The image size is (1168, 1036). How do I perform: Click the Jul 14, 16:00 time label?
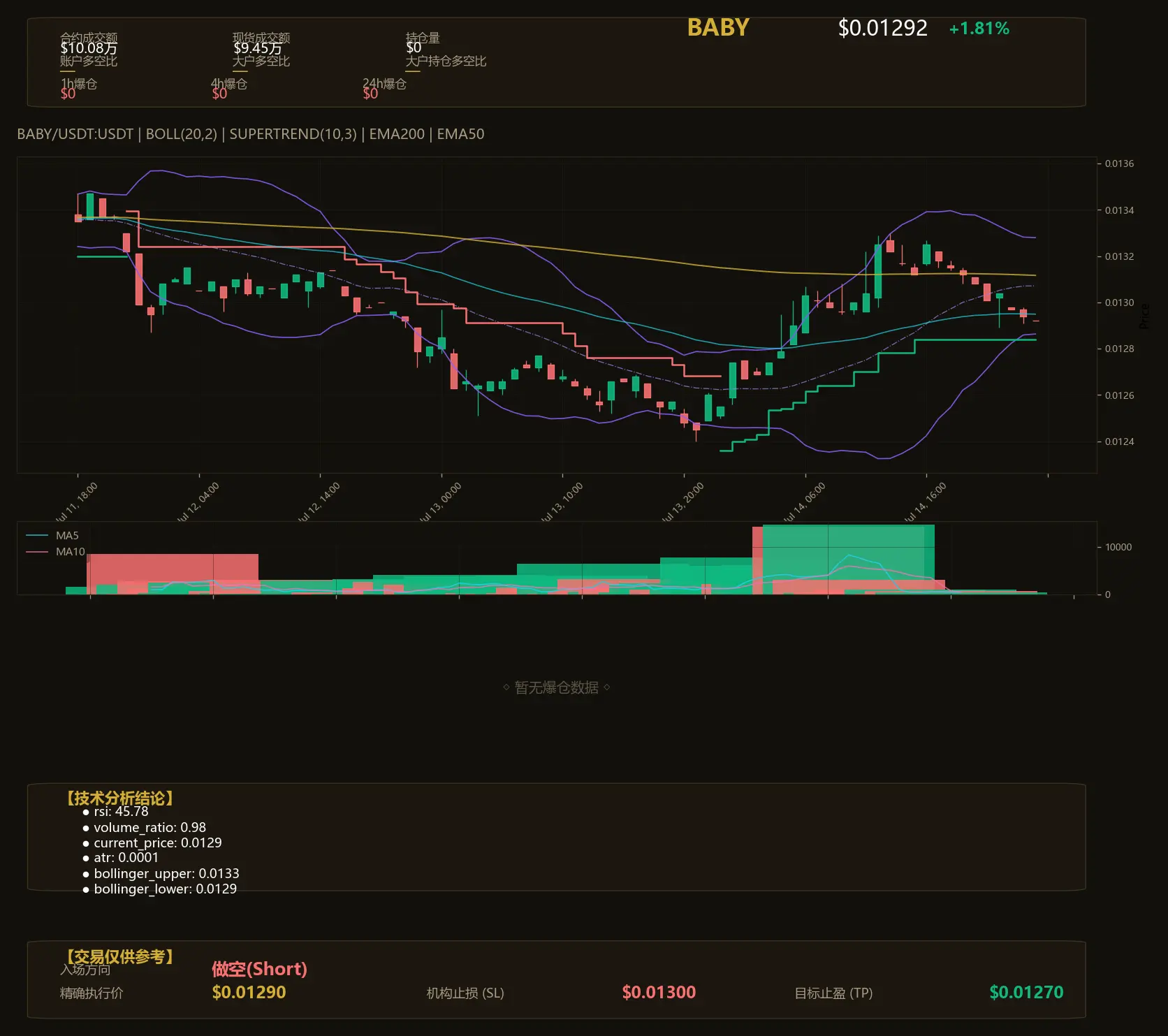[x=925, y=502]
